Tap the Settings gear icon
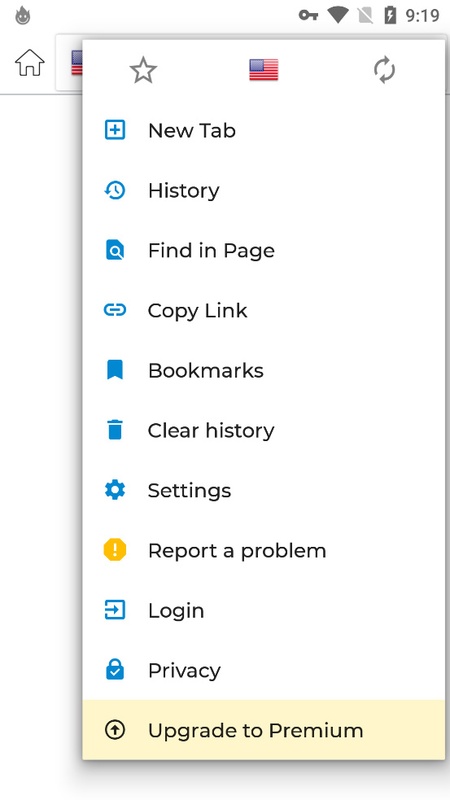The width and height of the screenshot is (450, 800). [115, 490]
